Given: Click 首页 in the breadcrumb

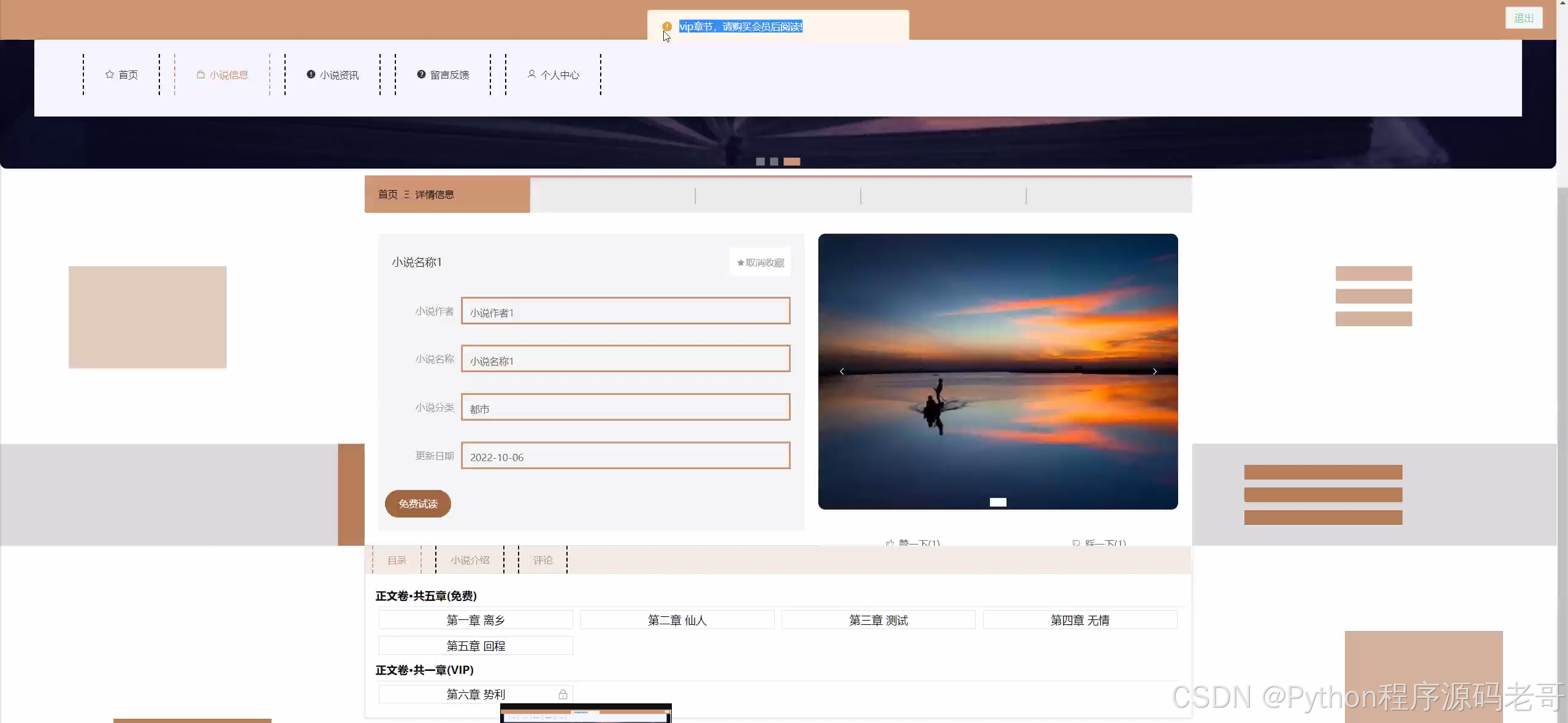Looking at the screenshot, I should pos(387,194).
